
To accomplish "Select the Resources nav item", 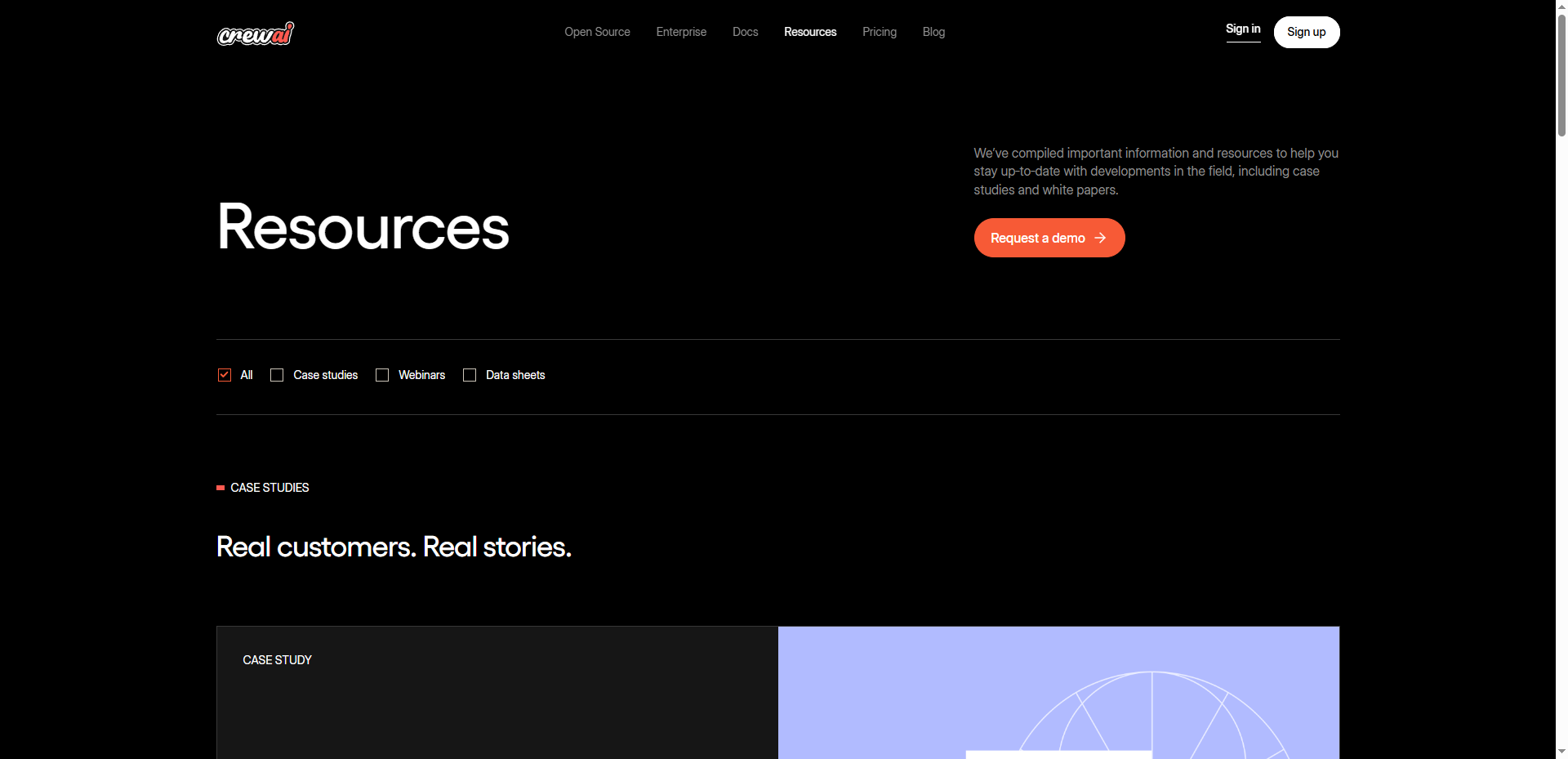I will click(x=810, y=32).
